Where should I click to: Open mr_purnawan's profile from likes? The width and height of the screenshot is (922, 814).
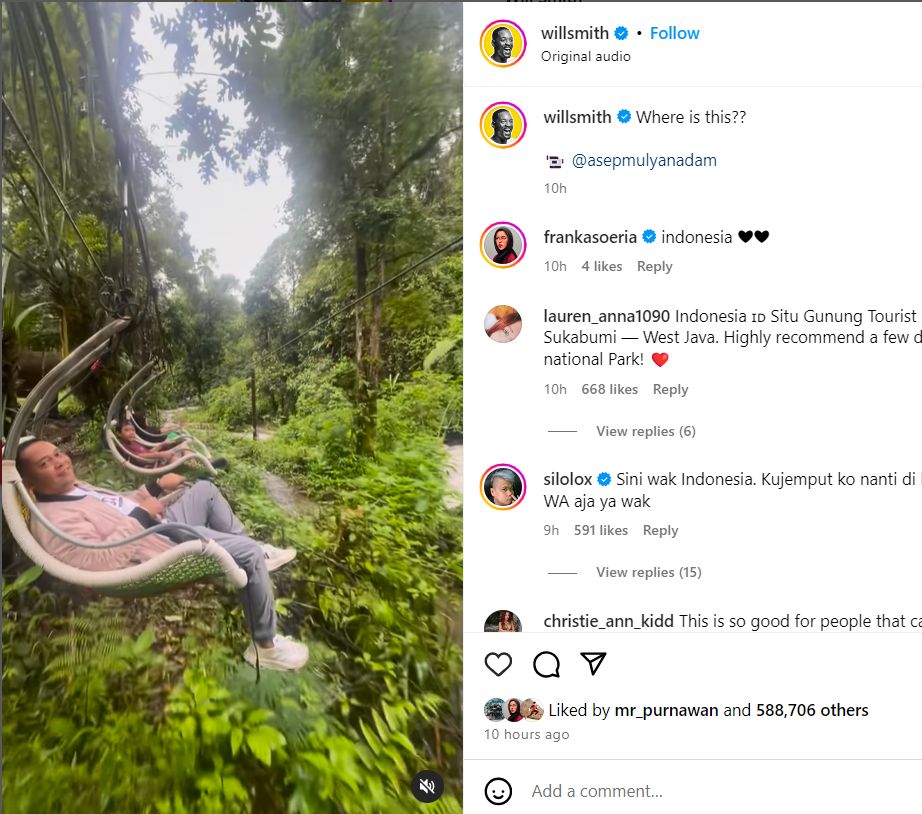666,710
